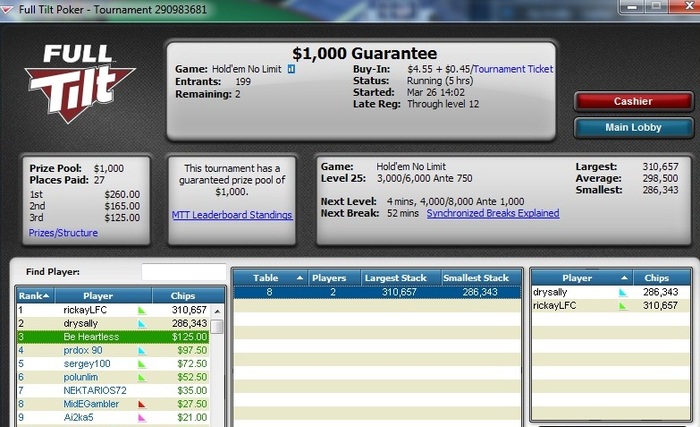
Task: Click into the Find Player search field
Action: [183, 272]
